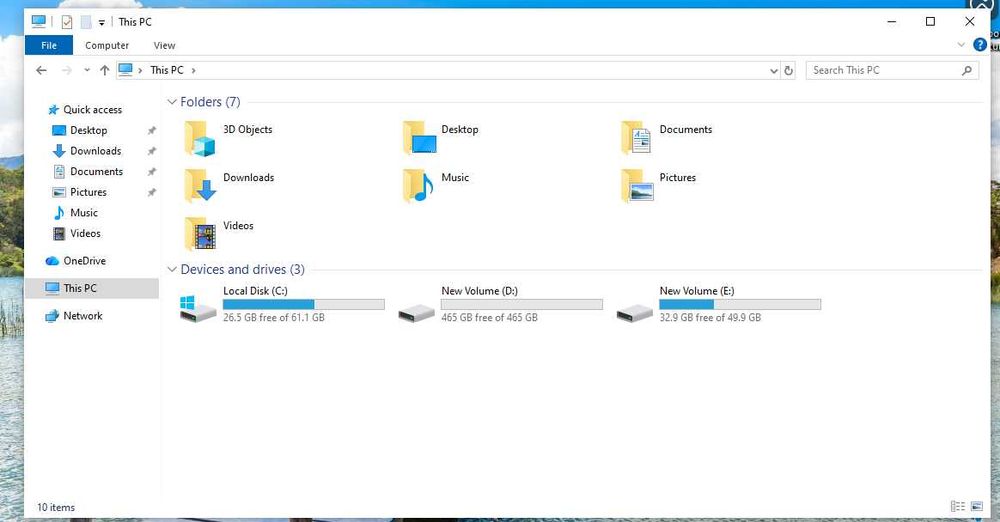Open the File menu

[x=48, y=45]
